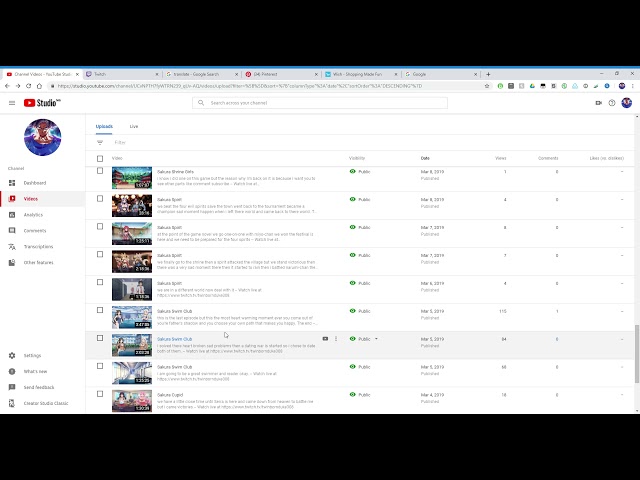The width and height of the screenshot is (640, 480).
Task: Click the green eye on Sakura Shrine Girls row
Action: click(353, 171)
